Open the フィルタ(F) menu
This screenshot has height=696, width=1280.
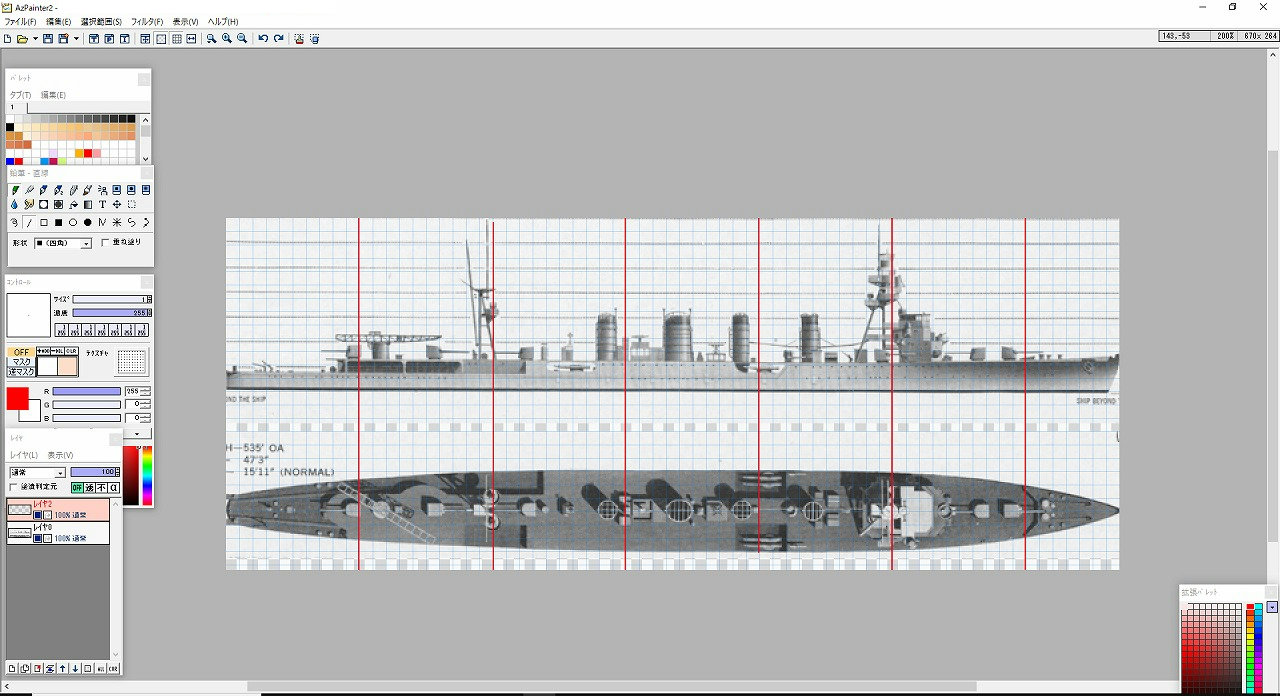pos(147,21)
